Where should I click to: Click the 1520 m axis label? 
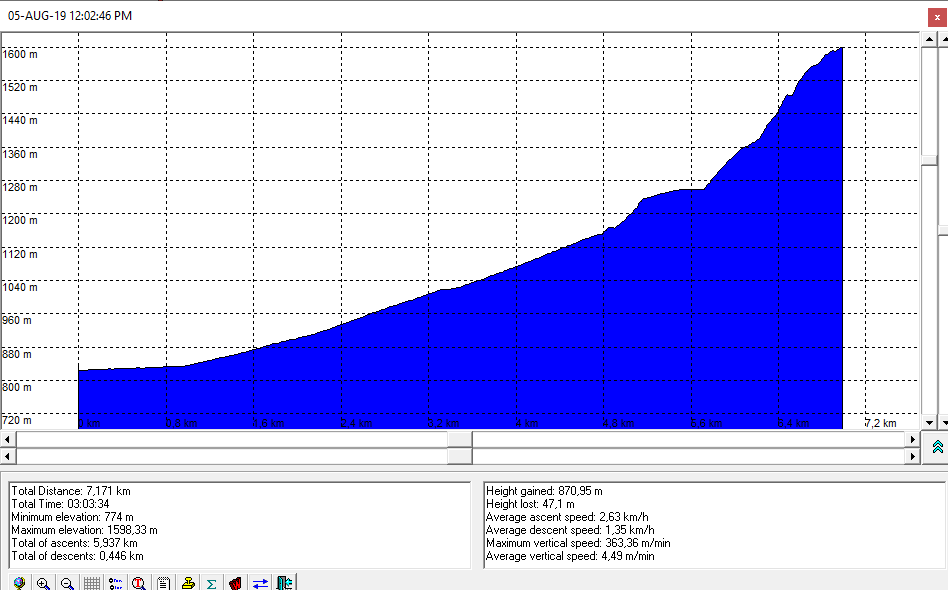coord(20,87)
